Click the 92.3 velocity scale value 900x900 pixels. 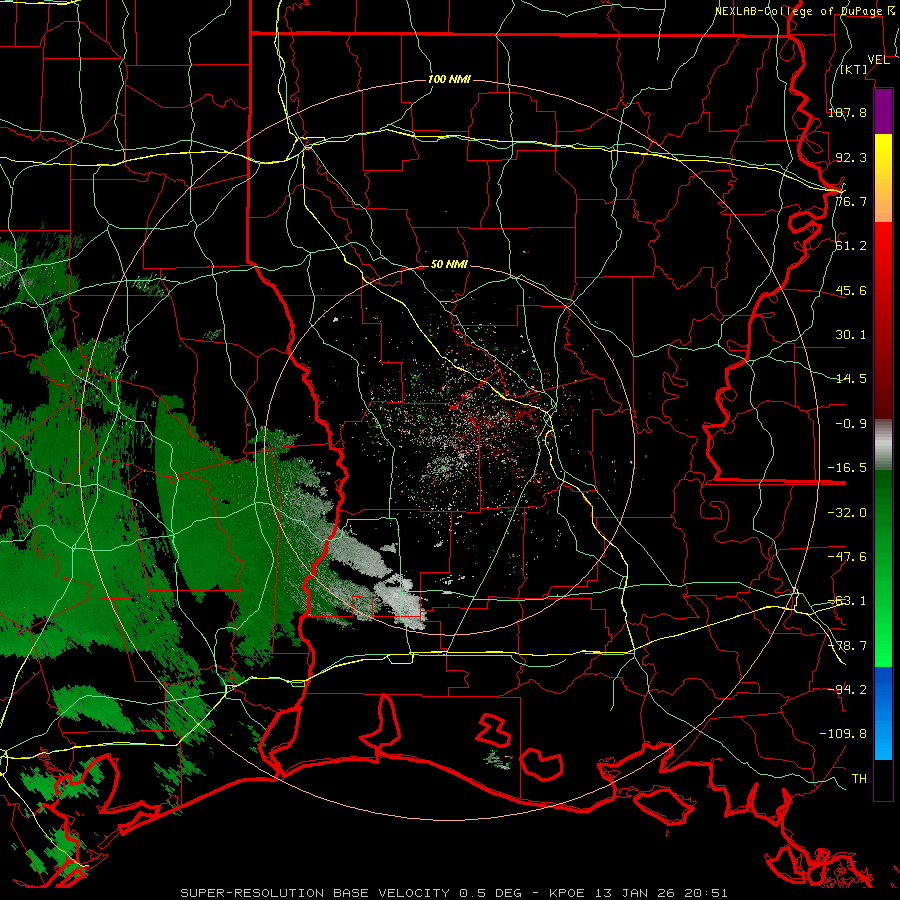851,157
